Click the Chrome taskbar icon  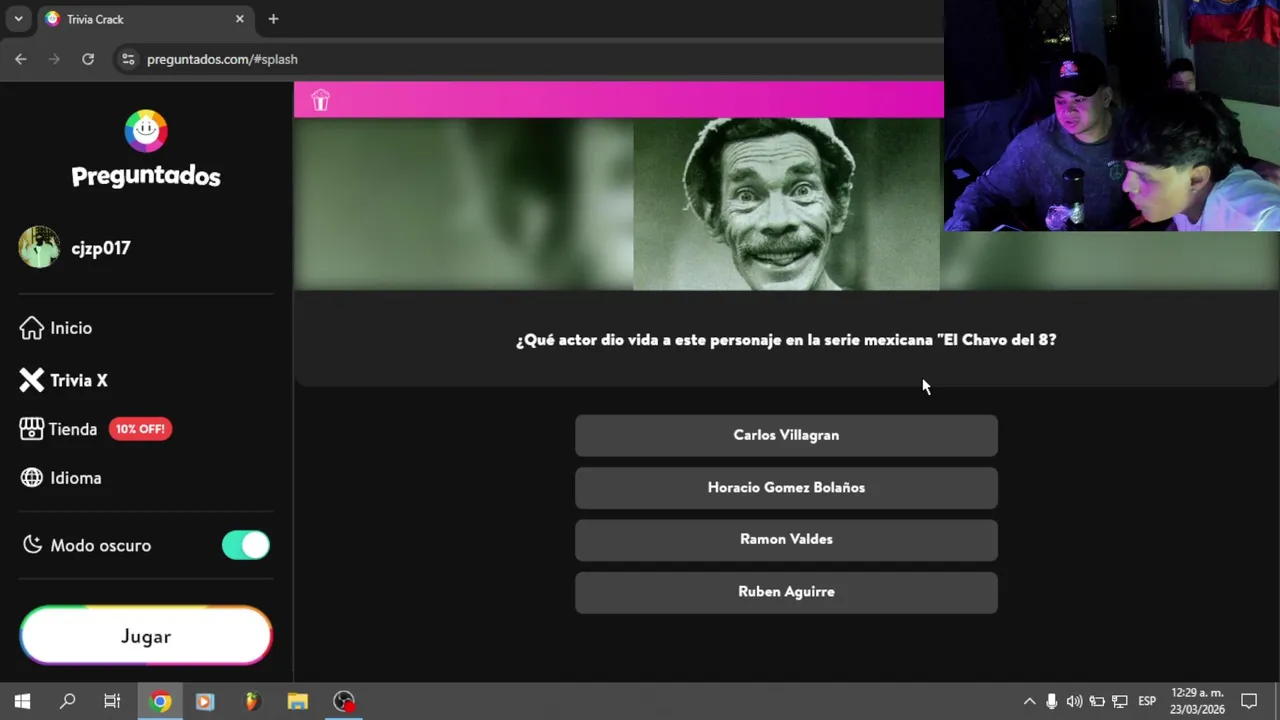coord(160,701)
